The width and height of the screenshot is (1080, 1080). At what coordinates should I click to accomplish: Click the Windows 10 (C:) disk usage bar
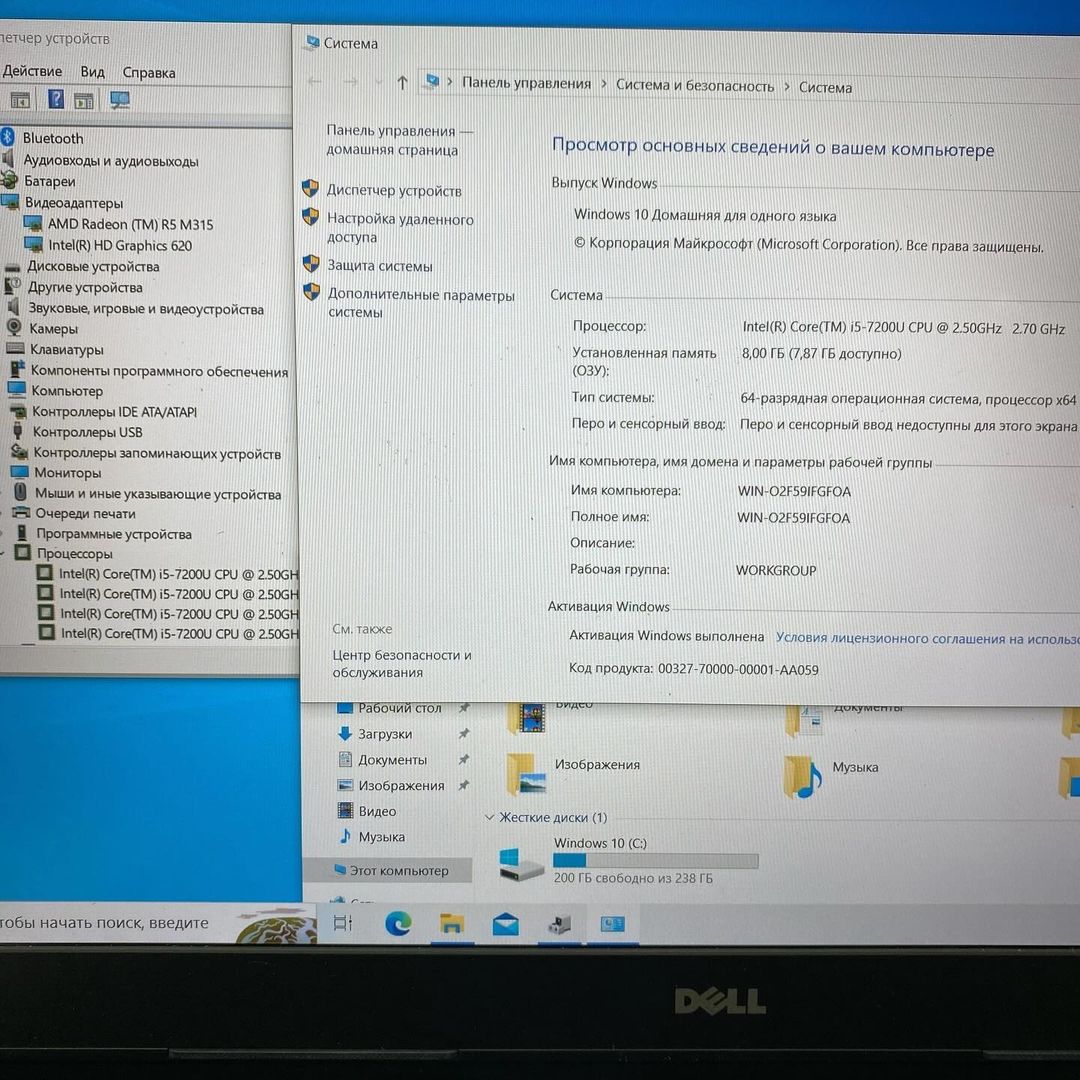tap(656, 861)
